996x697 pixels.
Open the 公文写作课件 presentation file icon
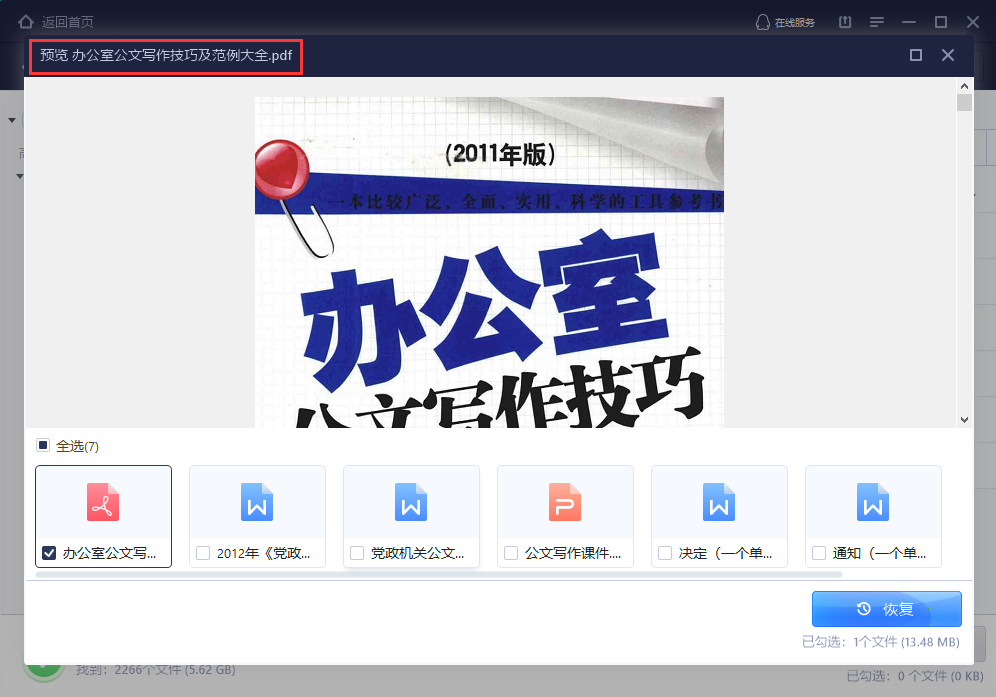(x=565, y=502)
